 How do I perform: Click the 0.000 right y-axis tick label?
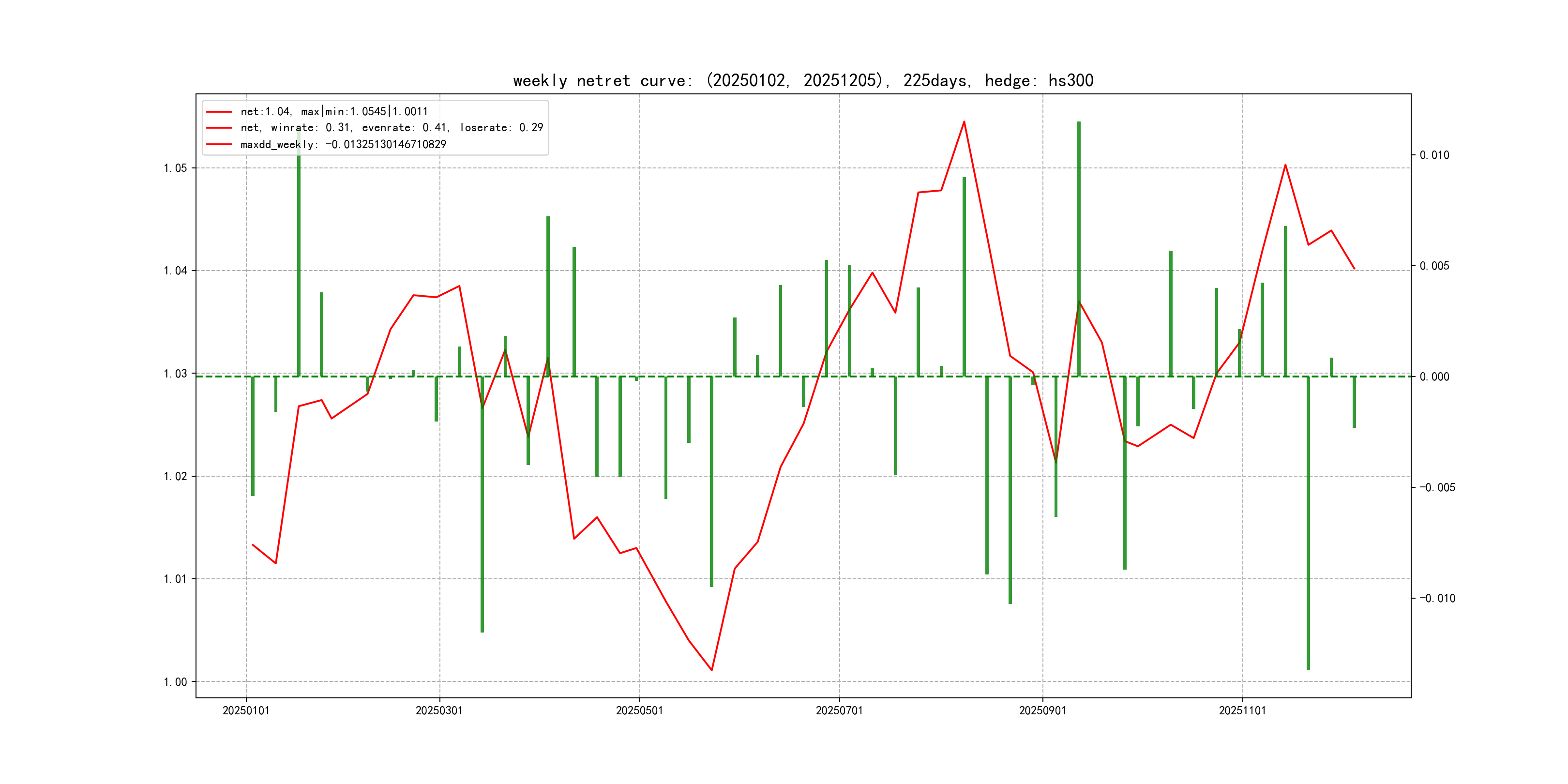point(1434,377)
